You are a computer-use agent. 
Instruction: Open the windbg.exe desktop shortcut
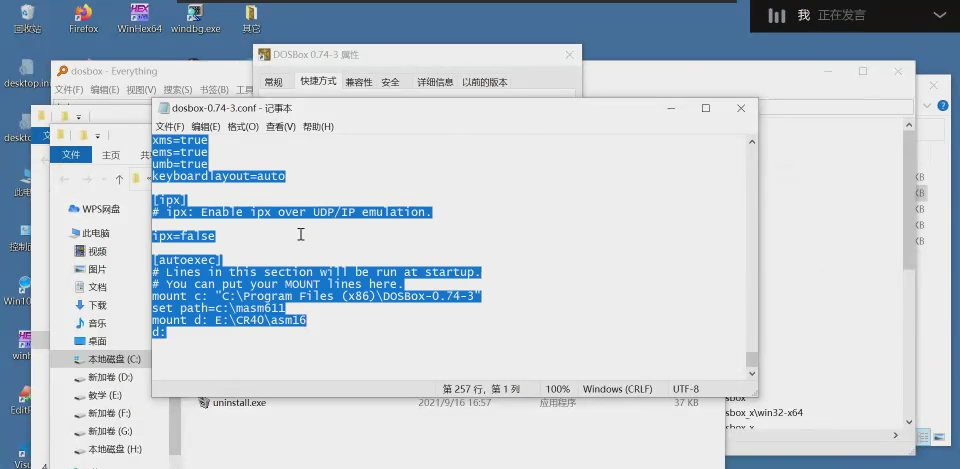[x=195, y=17]
